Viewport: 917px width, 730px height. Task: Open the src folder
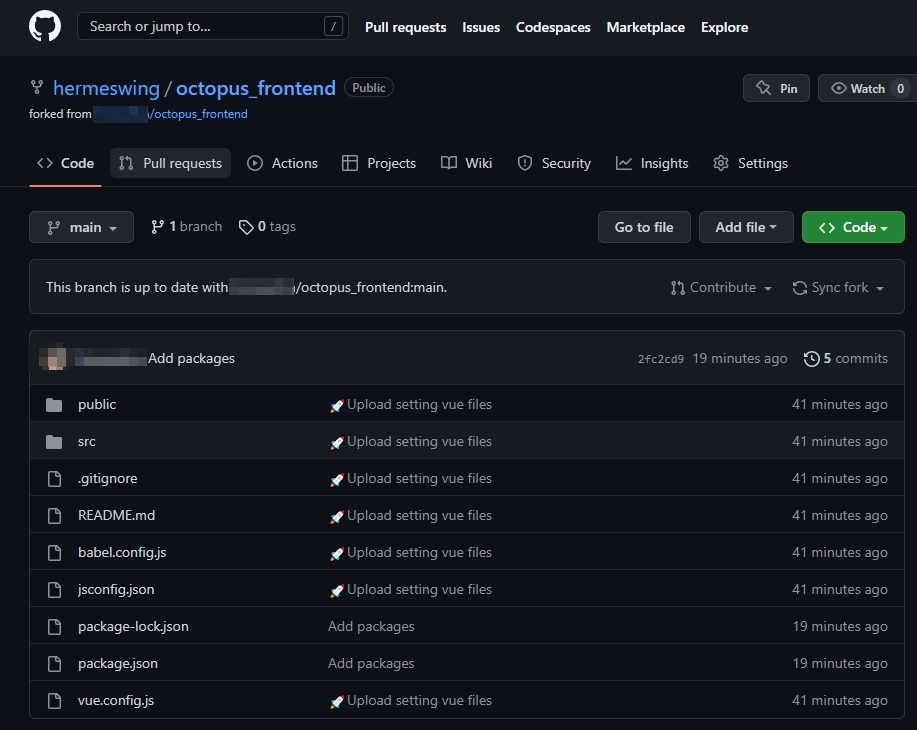coord(87,442)
